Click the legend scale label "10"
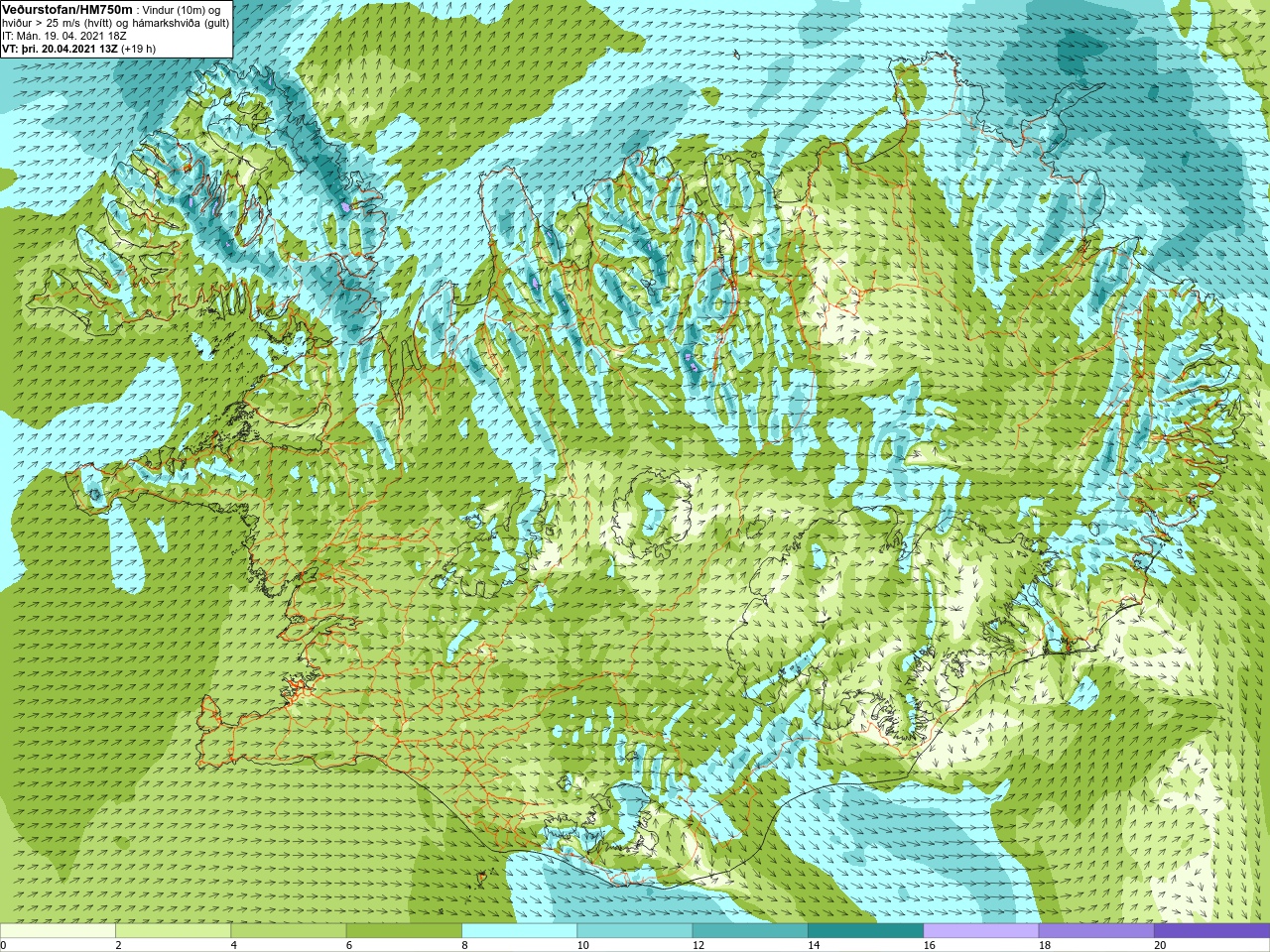 (x=583, y=946)
